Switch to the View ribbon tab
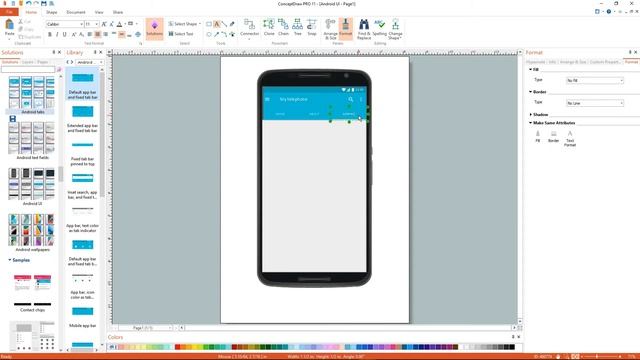The width and height of the screenshot is (640, 360). click(99, 12)
